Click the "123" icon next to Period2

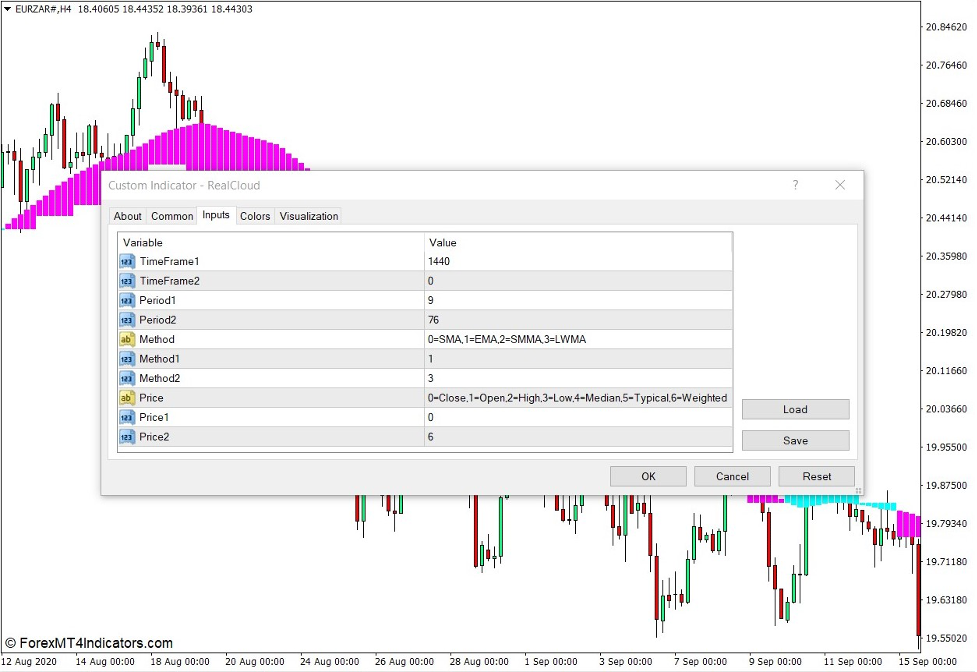[126, 320]
